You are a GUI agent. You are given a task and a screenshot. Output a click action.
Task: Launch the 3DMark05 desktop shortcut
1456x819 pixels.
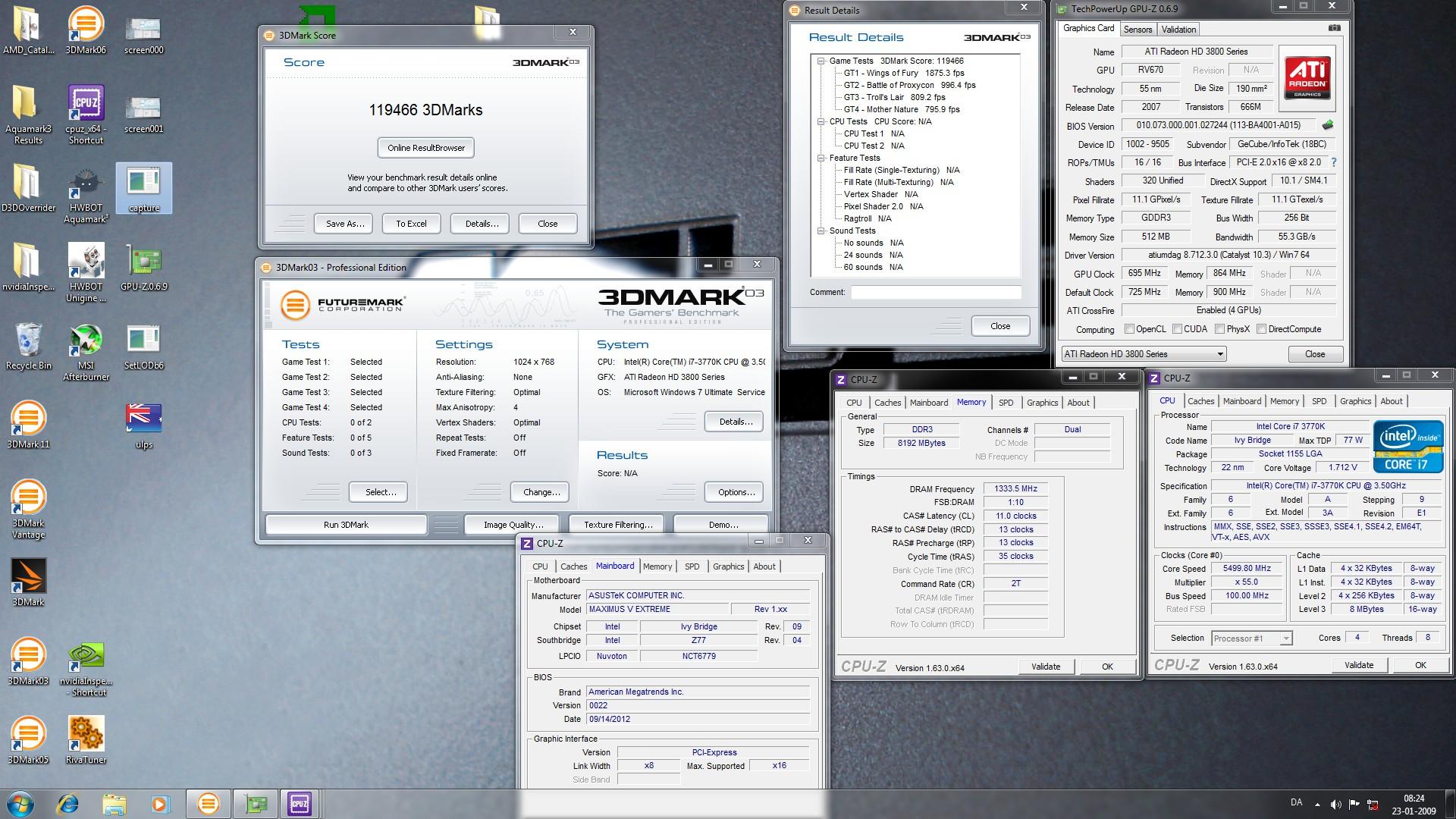point(28,739)
